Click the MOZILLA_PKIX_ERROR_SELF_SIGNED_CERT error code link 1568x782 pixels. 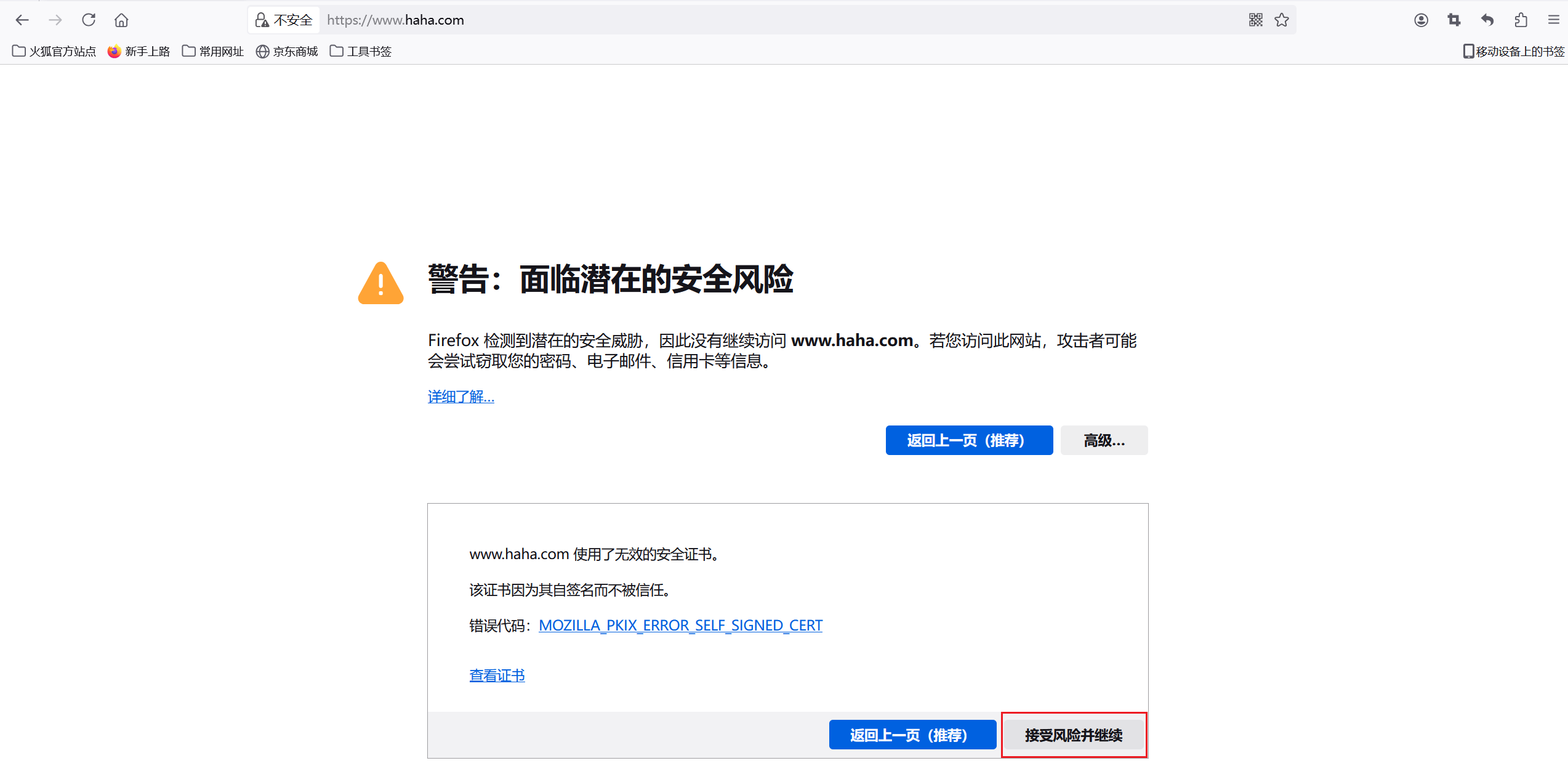point(680,626)
